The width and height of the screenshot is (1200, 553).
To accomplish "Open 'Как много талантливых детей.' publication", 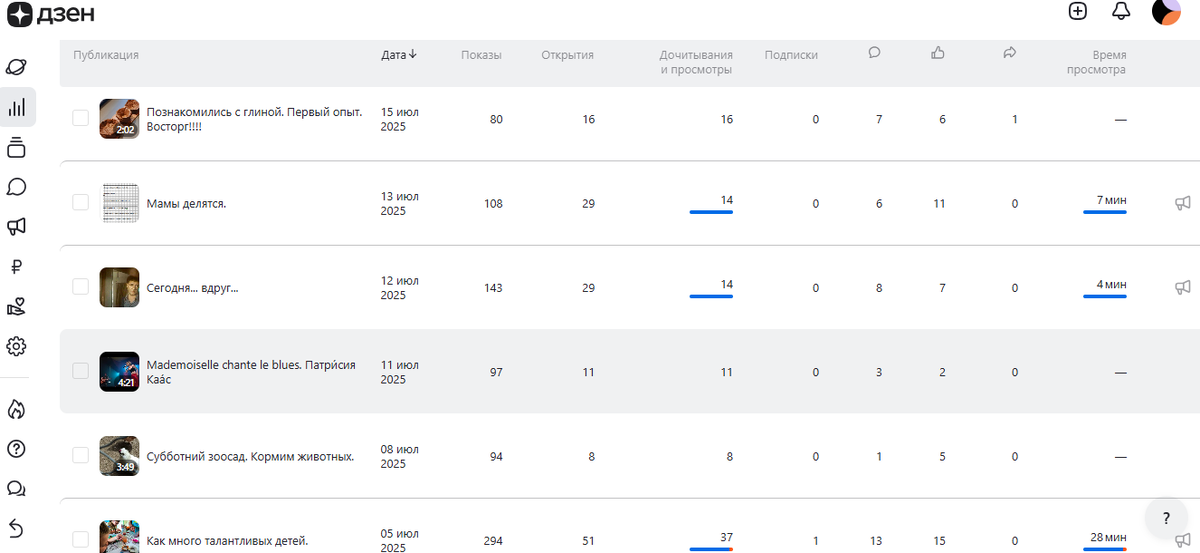I will [227, 541].
